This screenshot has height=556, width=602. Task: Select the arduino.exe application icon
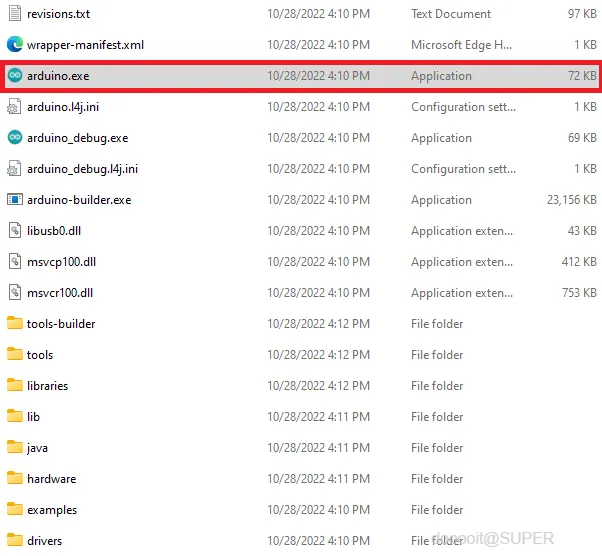click(15, 76)
